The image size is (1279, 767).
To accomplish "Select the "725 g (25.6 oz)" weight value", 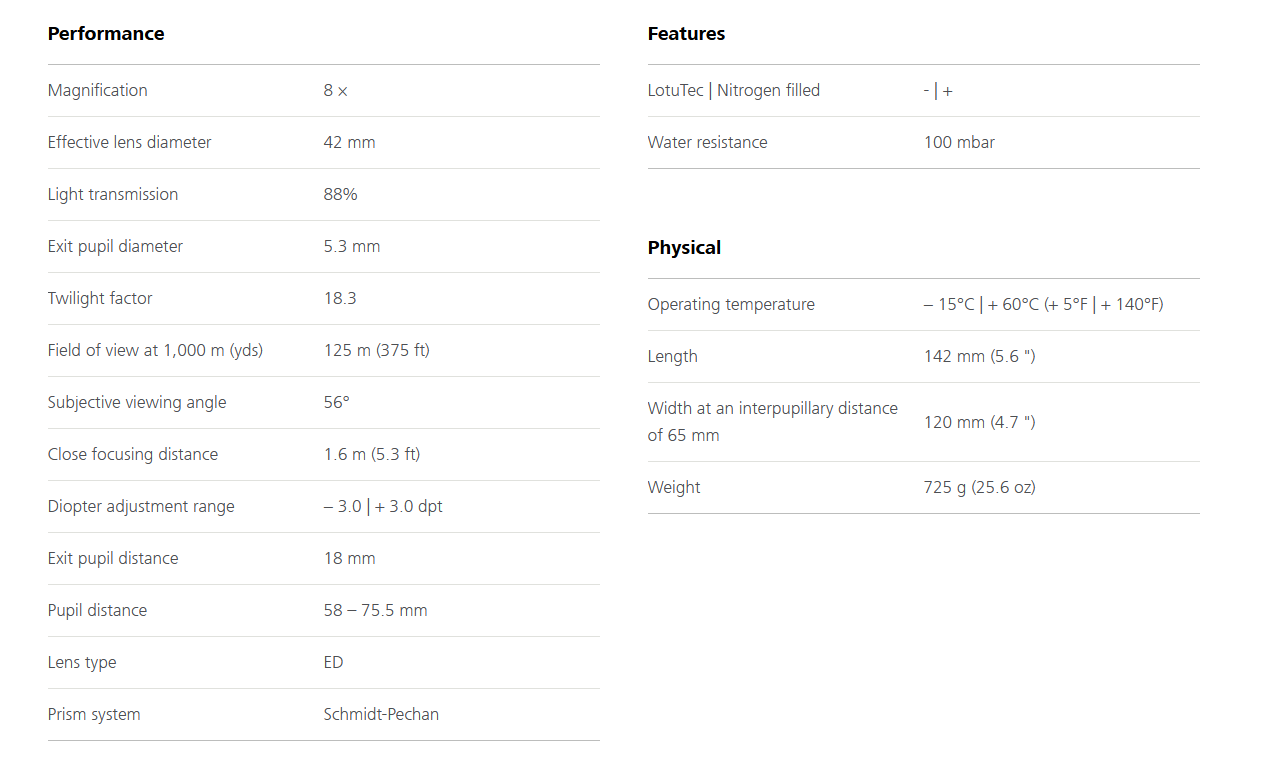I will [979, 488].
